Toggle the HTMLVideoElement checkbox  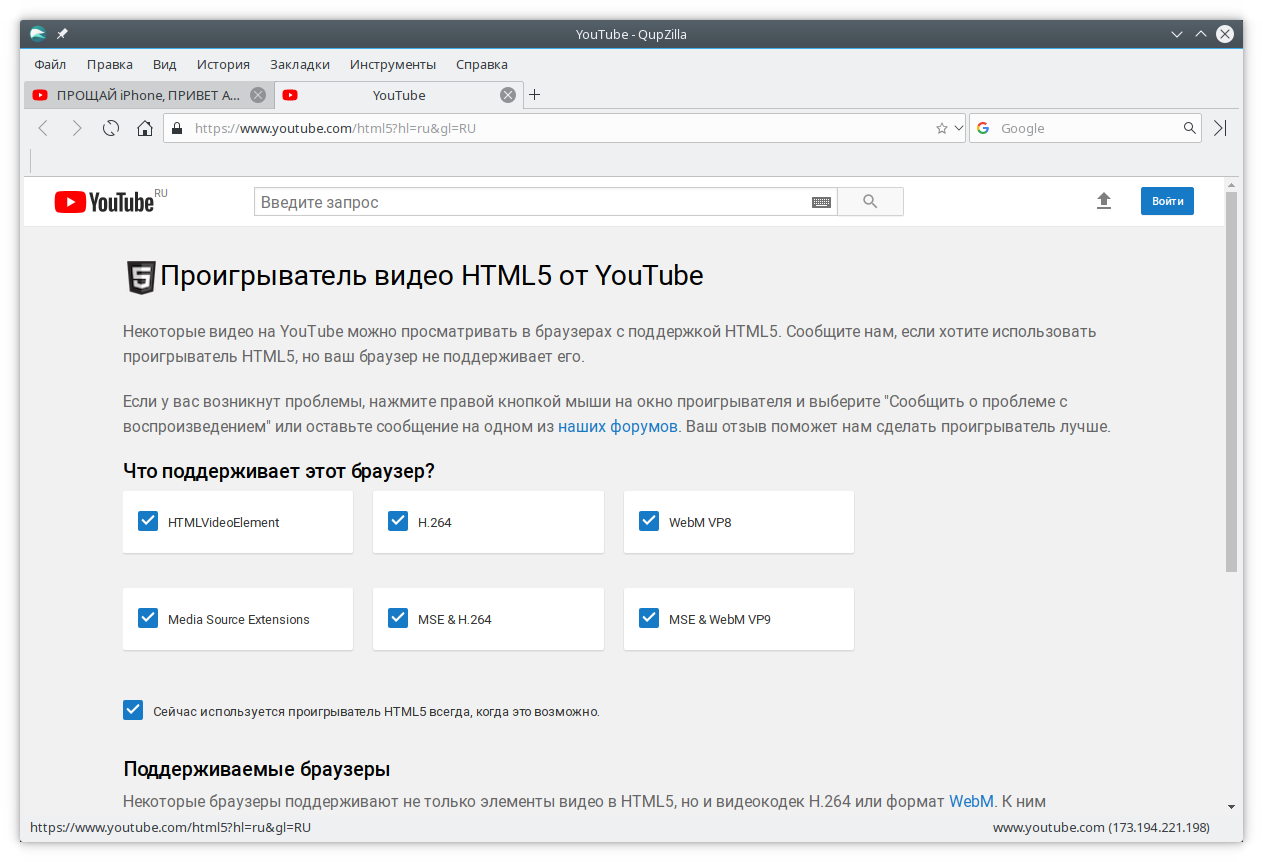[148, 521]
